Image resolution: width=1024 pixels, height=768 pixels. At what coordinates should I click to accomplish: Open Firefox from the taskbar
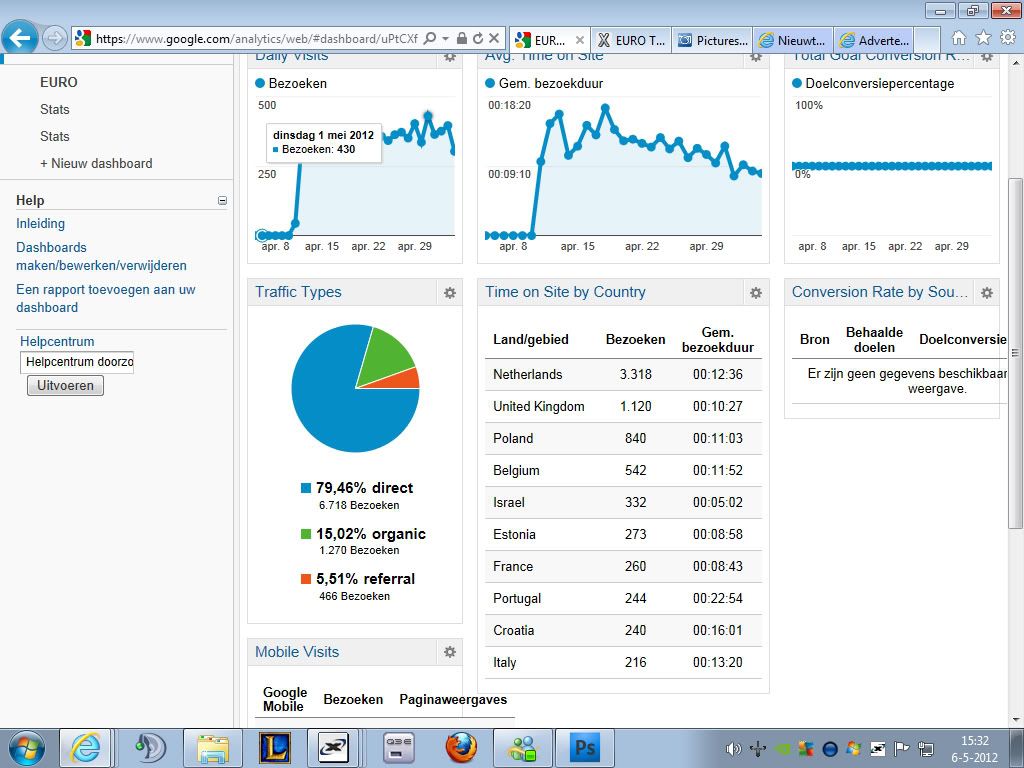(x=461, y=748)
